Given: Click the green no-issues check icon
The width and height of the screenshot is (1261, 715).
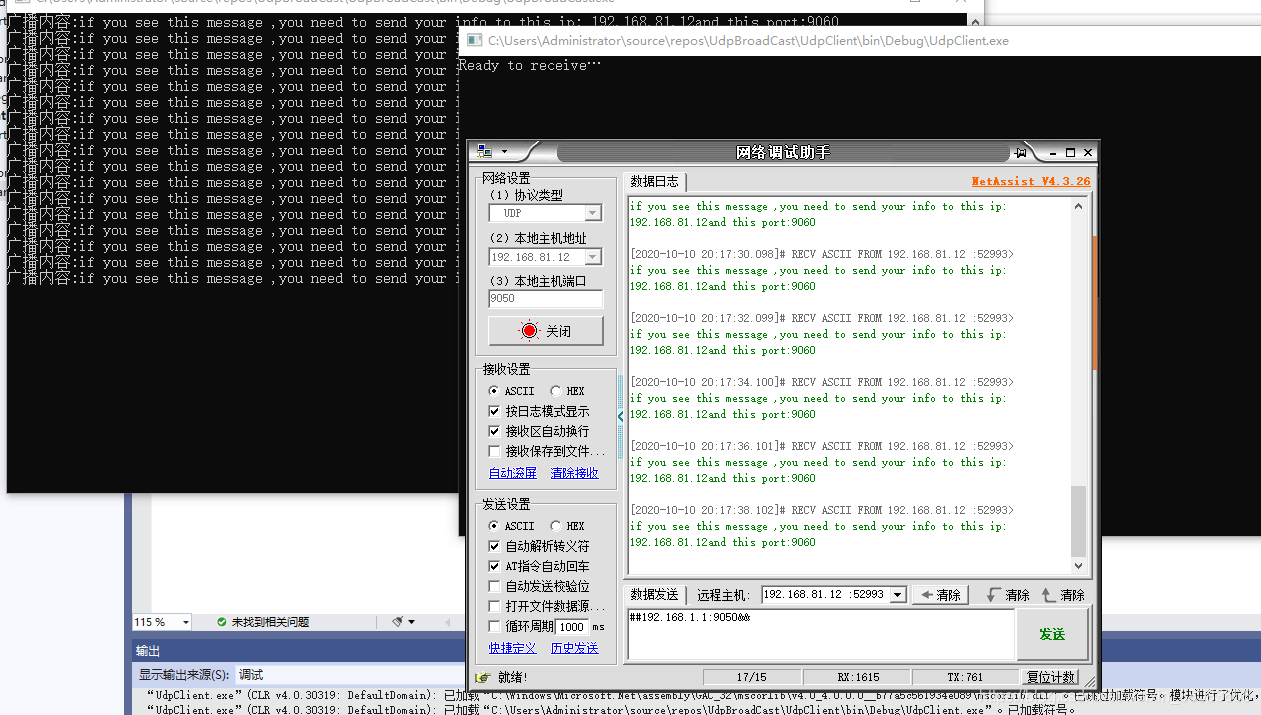Looking at the screenshot, I should (222, 622).
